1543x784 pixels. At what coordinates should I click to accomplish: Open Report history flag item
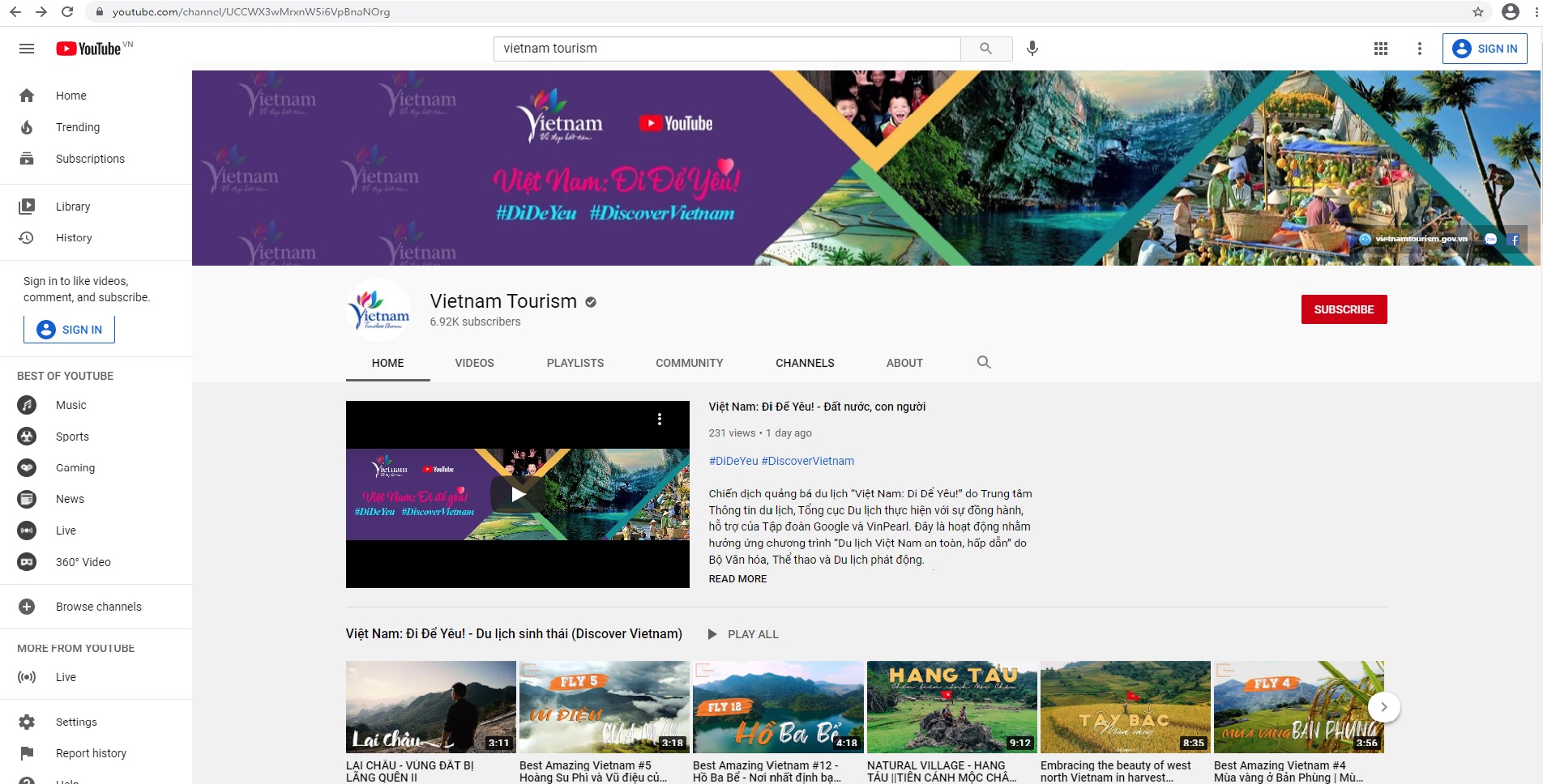(x=96, y=753)
